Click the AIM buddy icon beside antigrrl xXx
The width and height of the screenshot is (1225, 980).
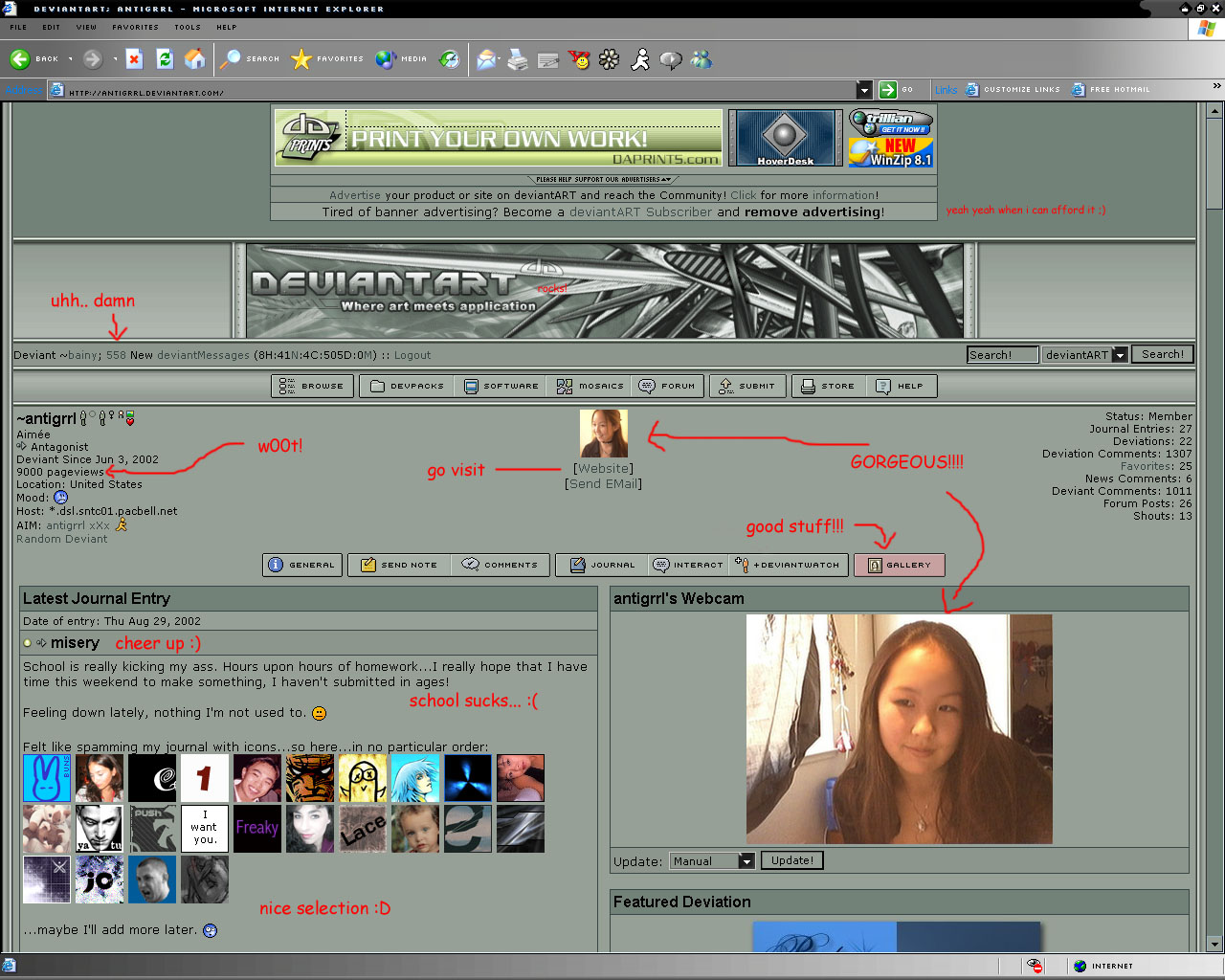122,524
